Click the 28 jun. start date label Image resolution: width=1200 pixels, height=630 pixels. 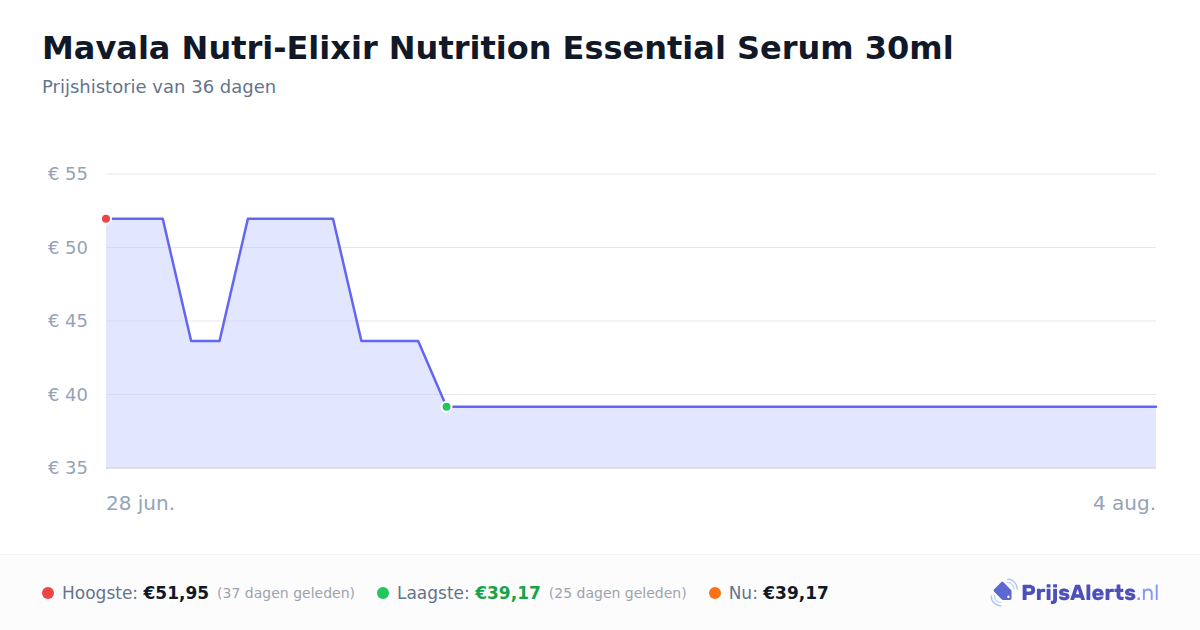pos(141,503)
